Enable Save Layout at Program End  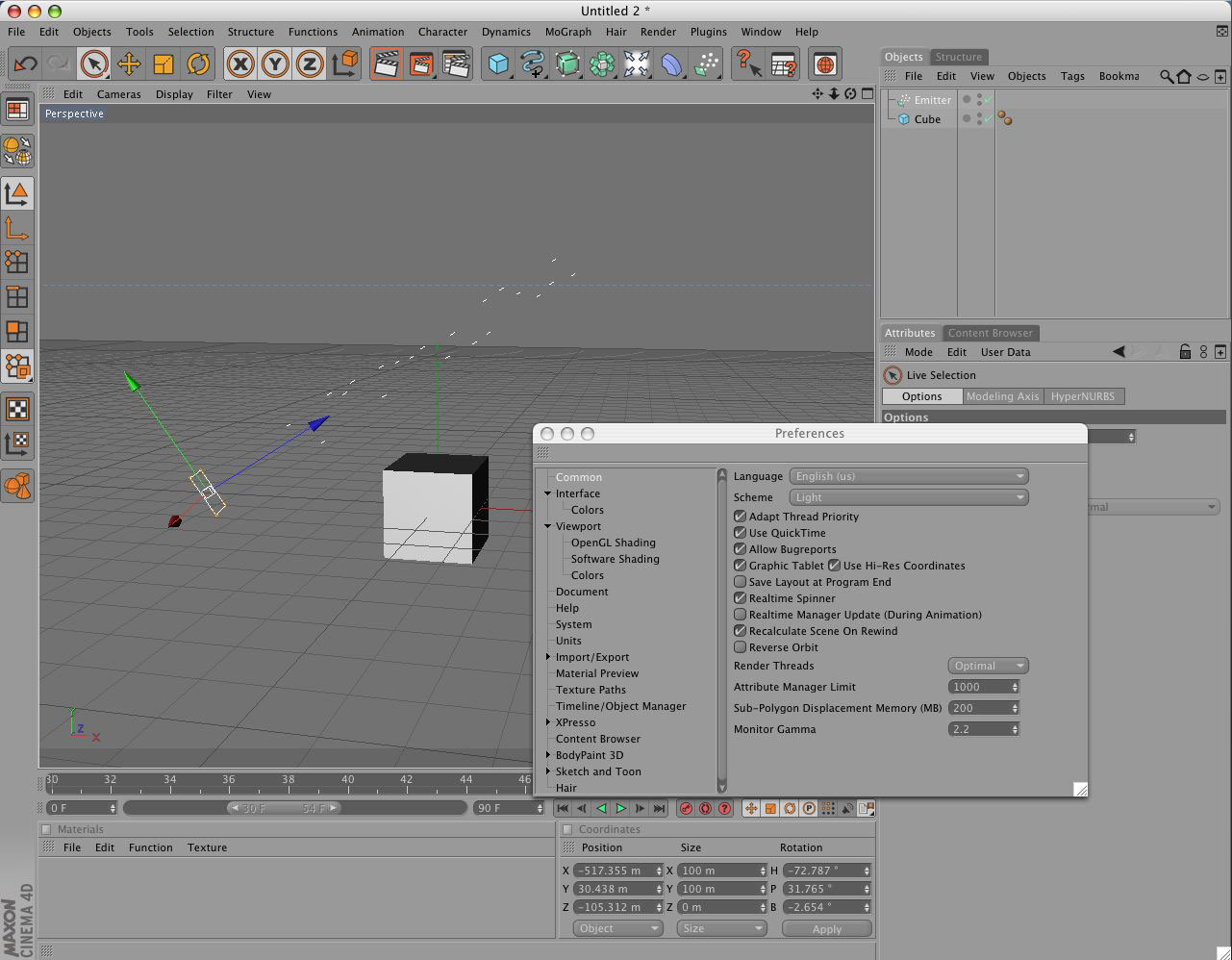[740, 582]
